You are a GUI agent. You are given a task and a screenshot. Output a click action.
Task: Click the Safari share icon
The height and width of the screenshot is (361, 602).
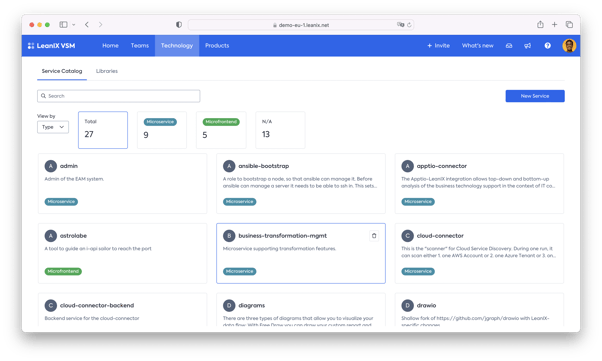(540, 24)
